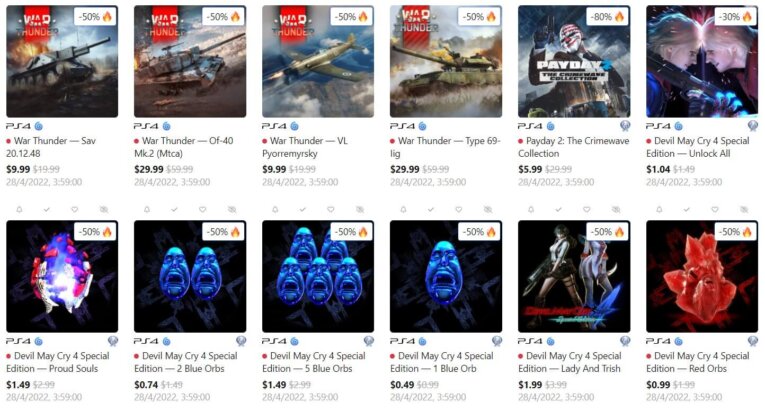Open the Payday 2: The Crimewave Collection title link
Viewport: 765px width, 420px height.
pyautogui.click(x=574, y=147)
